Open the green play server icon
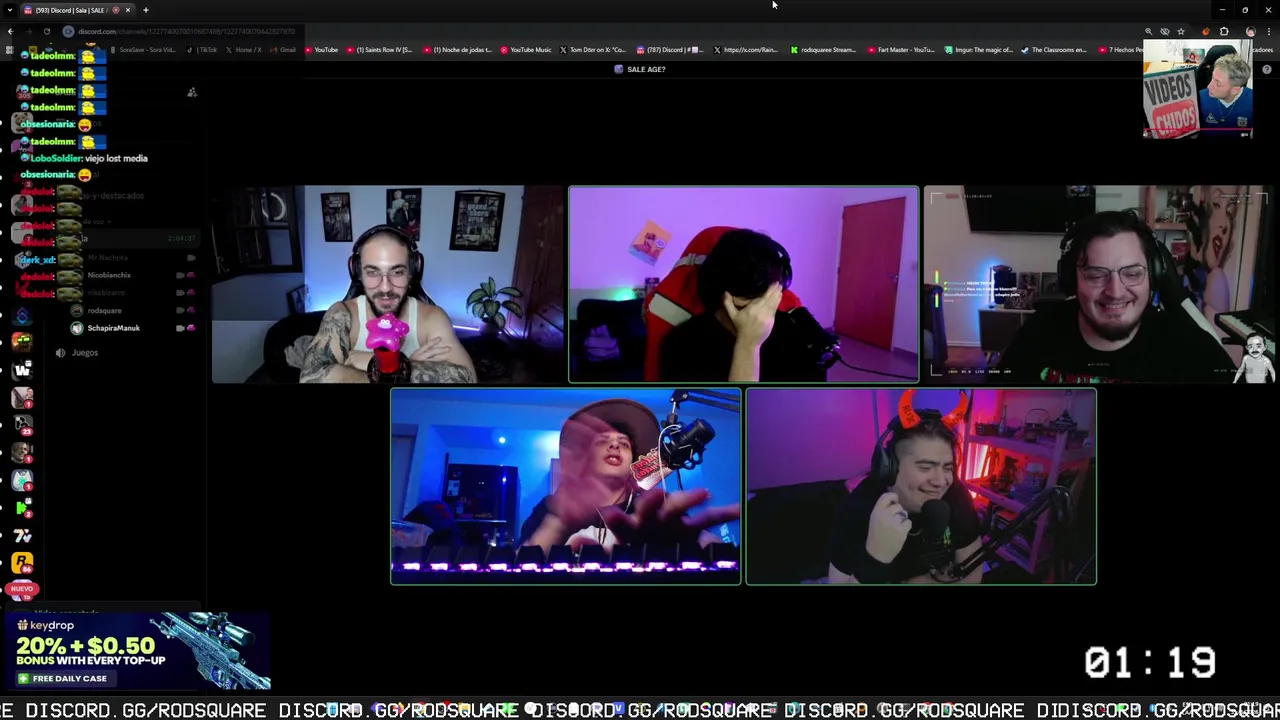 coord(22,508)
